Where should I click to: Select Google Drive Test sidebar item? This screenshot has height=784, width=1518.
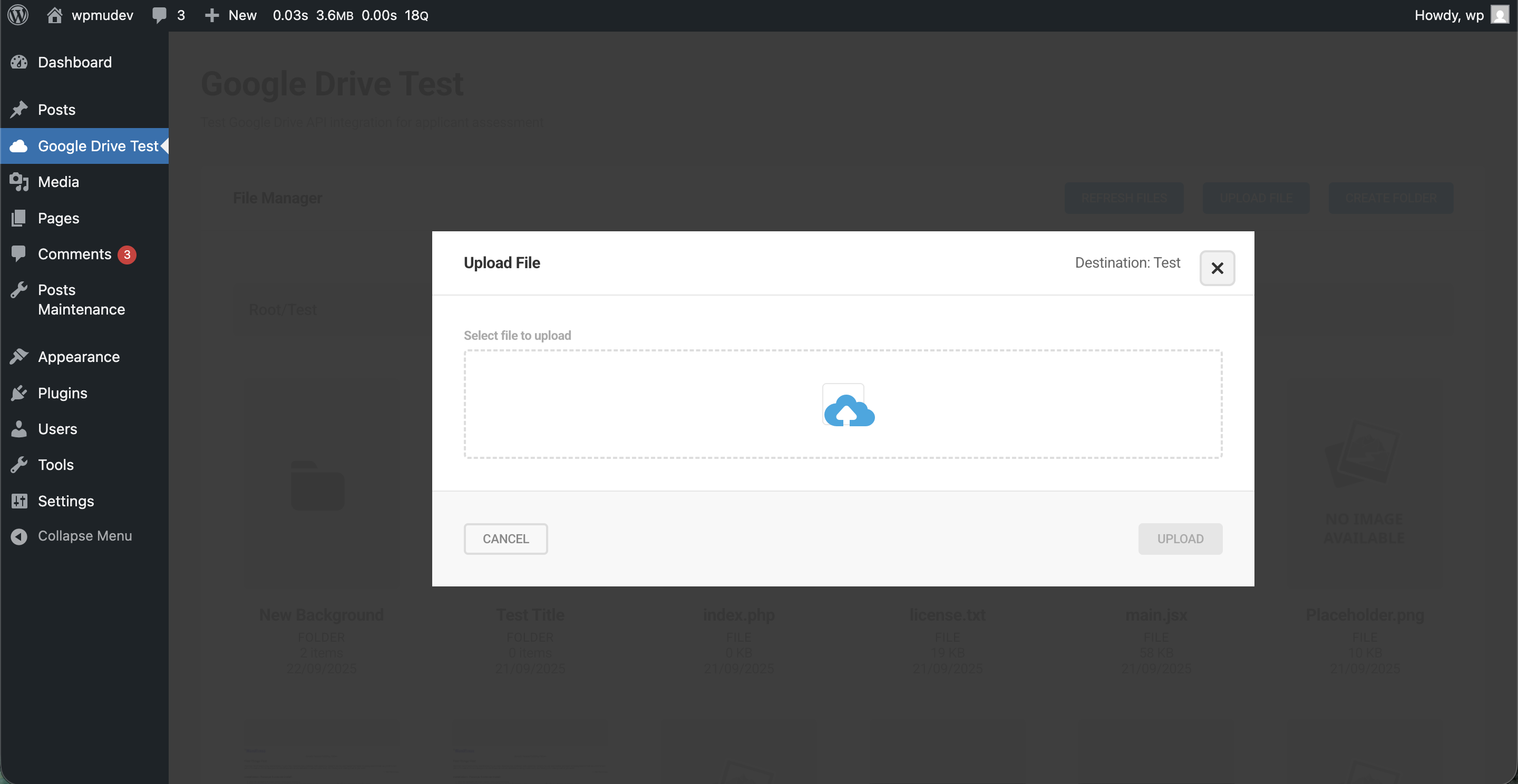point(84,145)
